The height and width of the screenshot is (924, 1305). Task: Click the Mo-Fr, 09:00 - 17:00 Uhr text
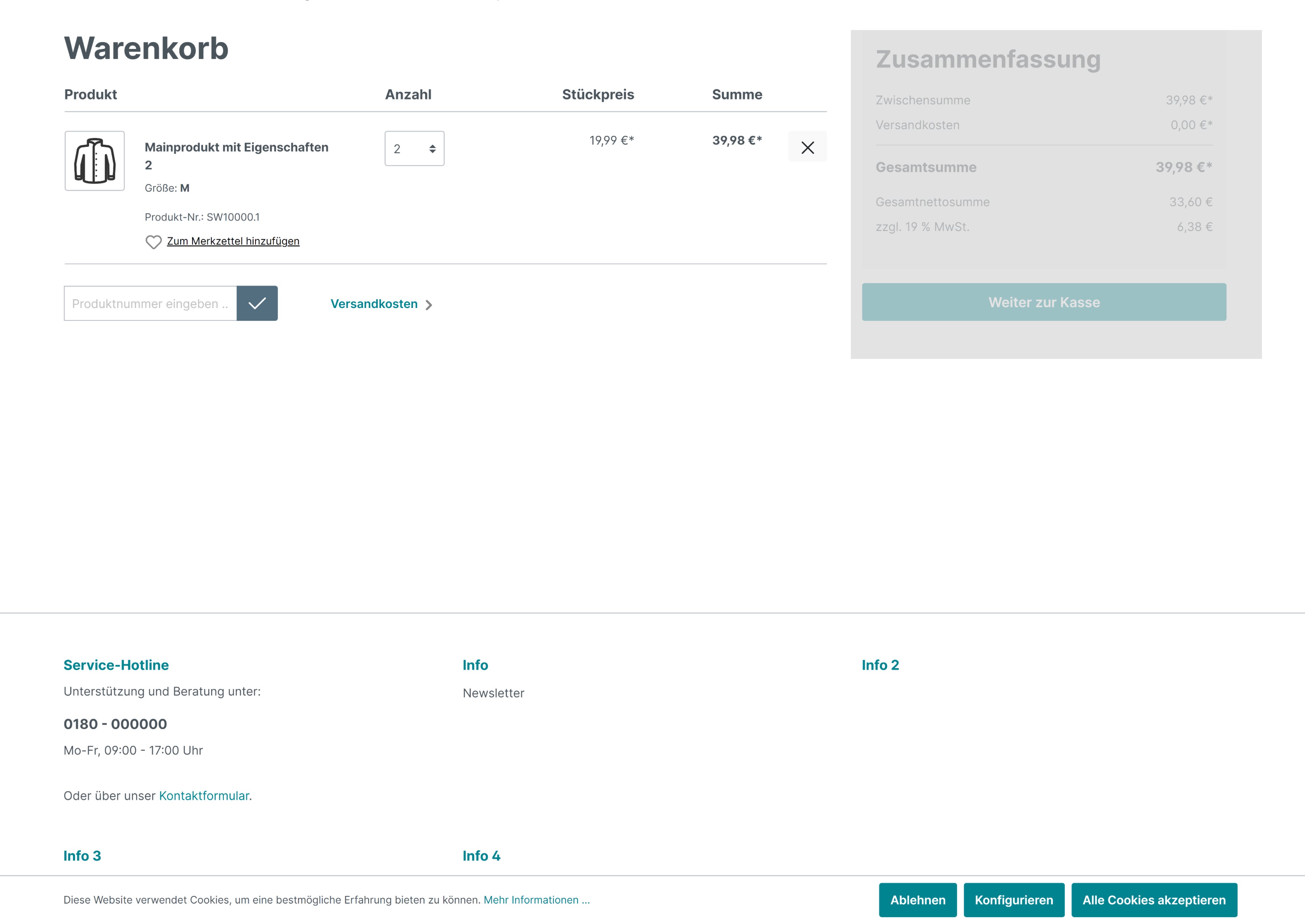(x=133, y=750)
